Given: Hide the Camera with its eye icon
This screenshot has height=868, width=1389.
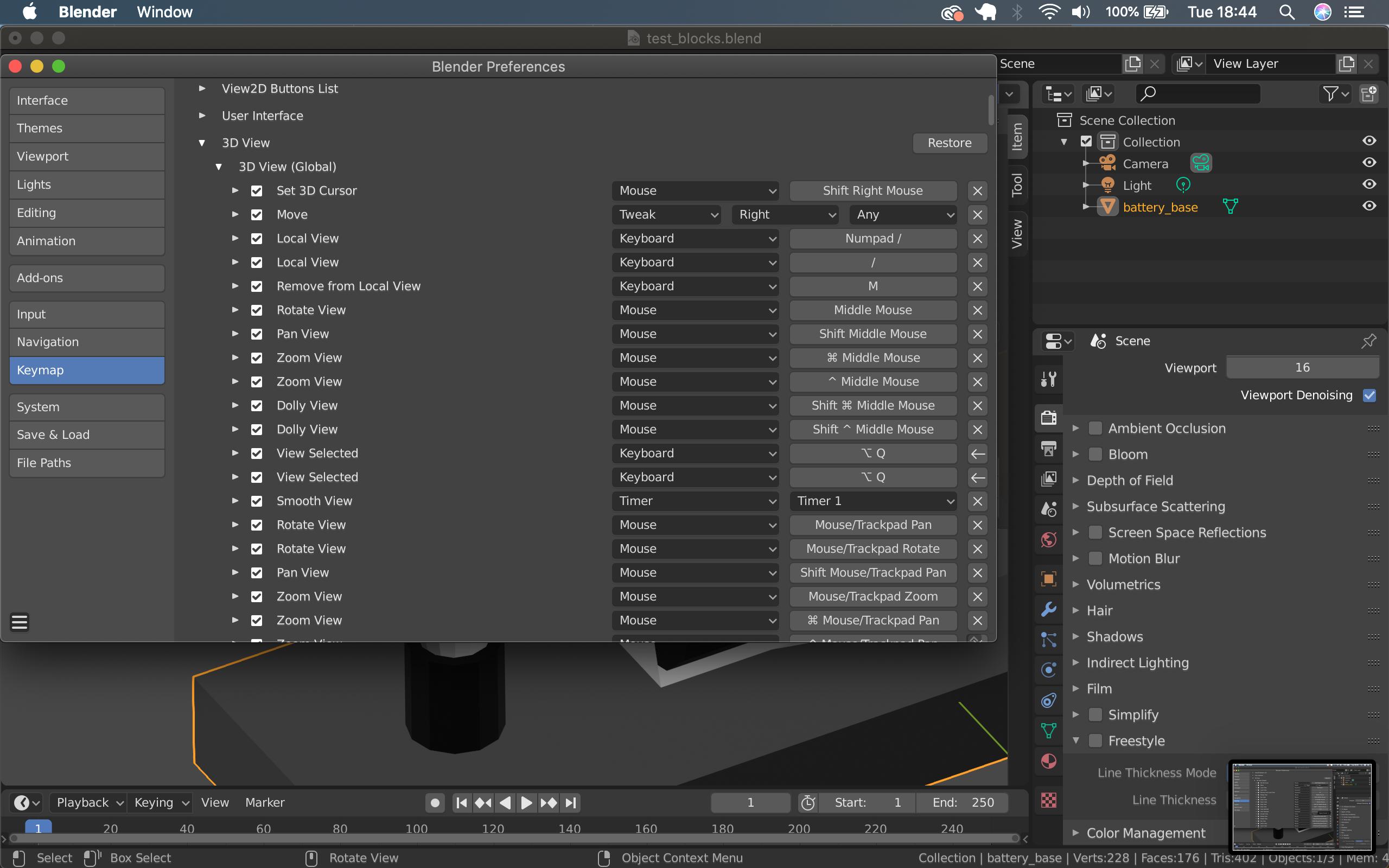Looking at the screenshot, I should click(1369, 163).
